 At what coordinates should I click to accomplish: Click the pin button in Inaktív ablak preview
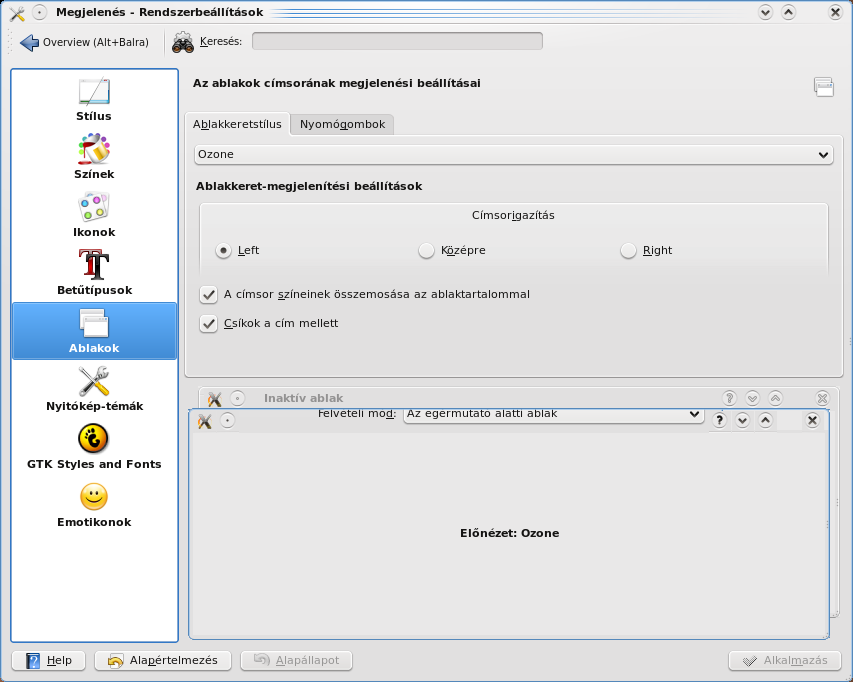237,398
